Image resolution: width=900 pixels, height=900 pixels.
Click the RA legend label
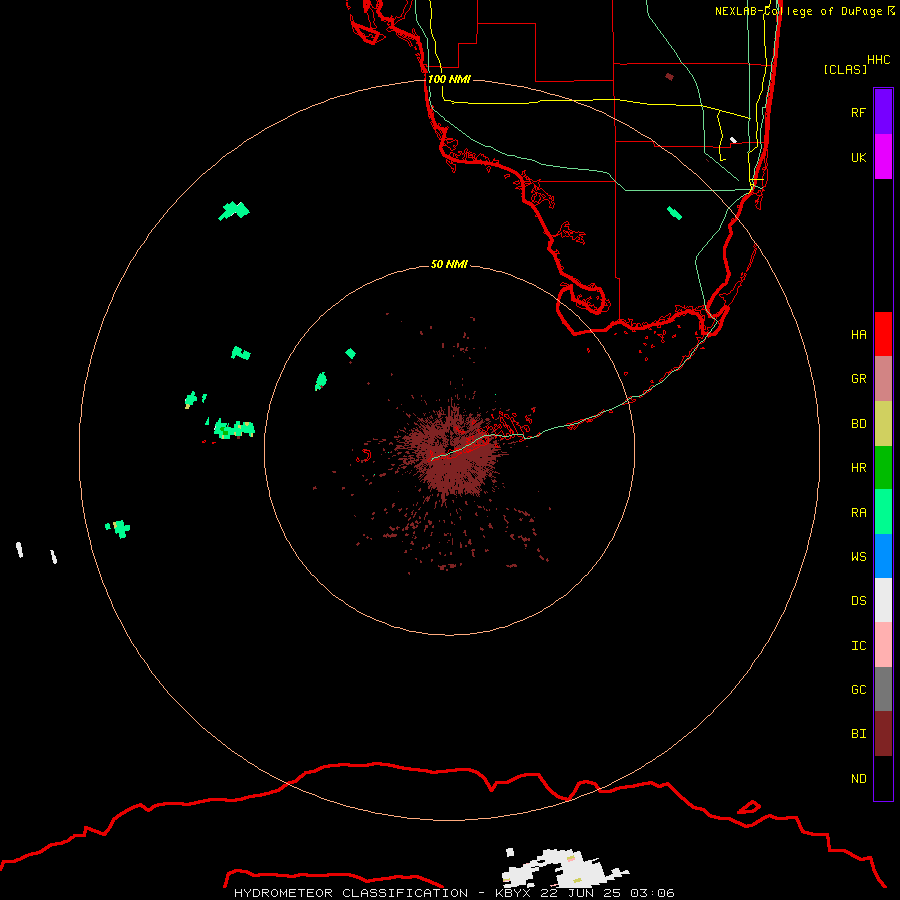tap(858, 513)
